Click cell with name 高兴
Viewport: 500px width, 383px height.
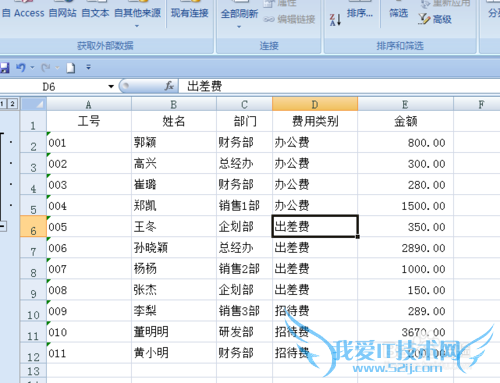tap(174, 163)
